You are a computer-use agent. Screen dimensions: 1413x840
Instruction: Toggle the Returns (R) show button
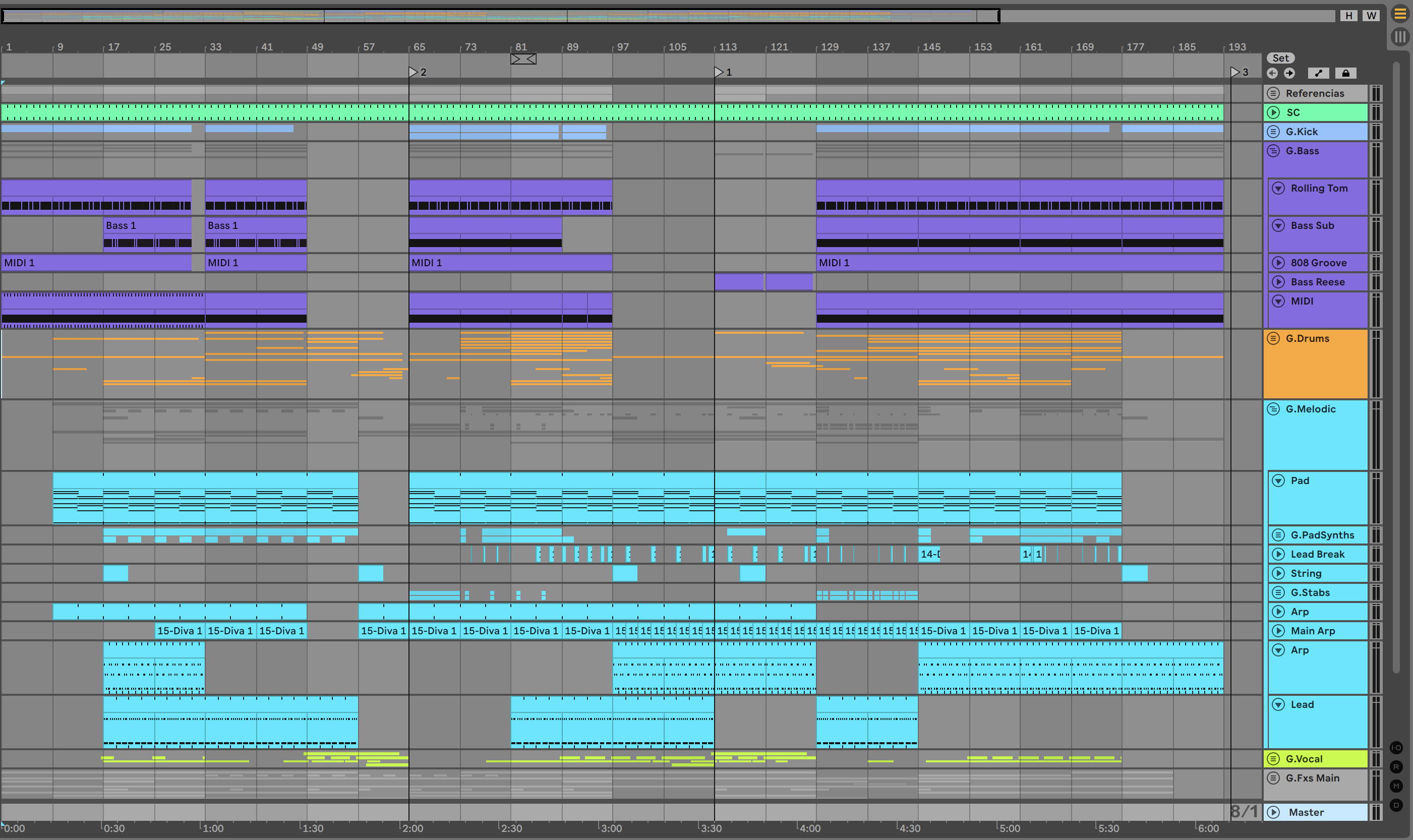(x=1396, y=767)
